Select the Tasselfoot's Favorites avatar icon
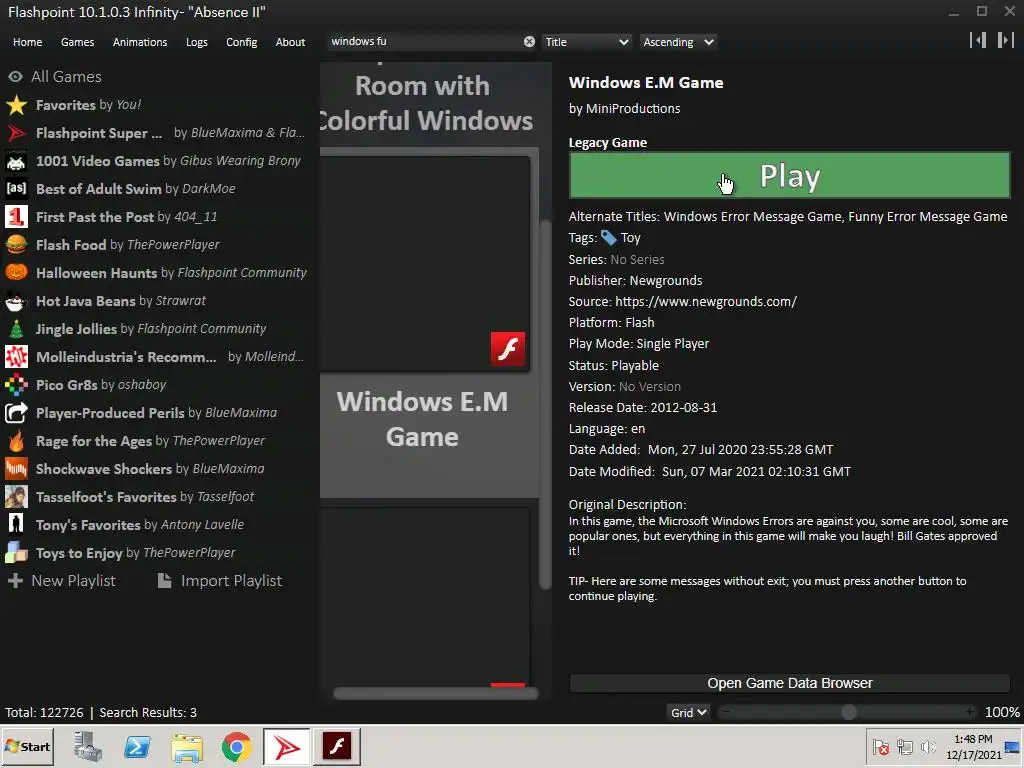This screenshot has width=1024, height=768. pos(16,497)
